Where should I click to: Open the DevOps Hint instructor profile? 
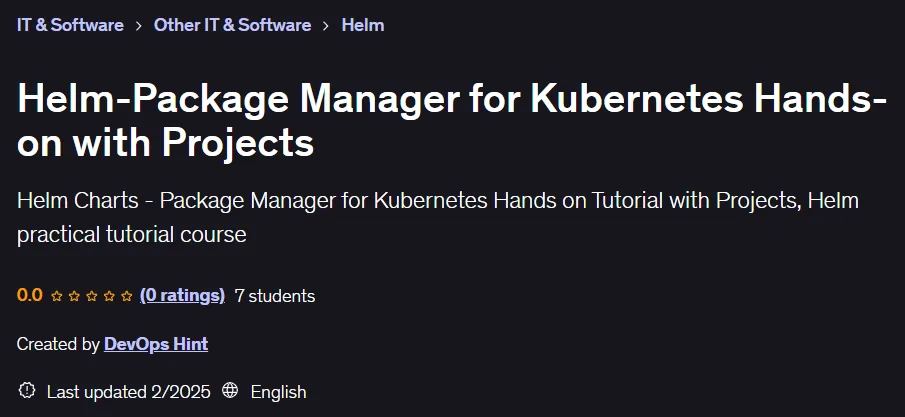tap(156, 344)
